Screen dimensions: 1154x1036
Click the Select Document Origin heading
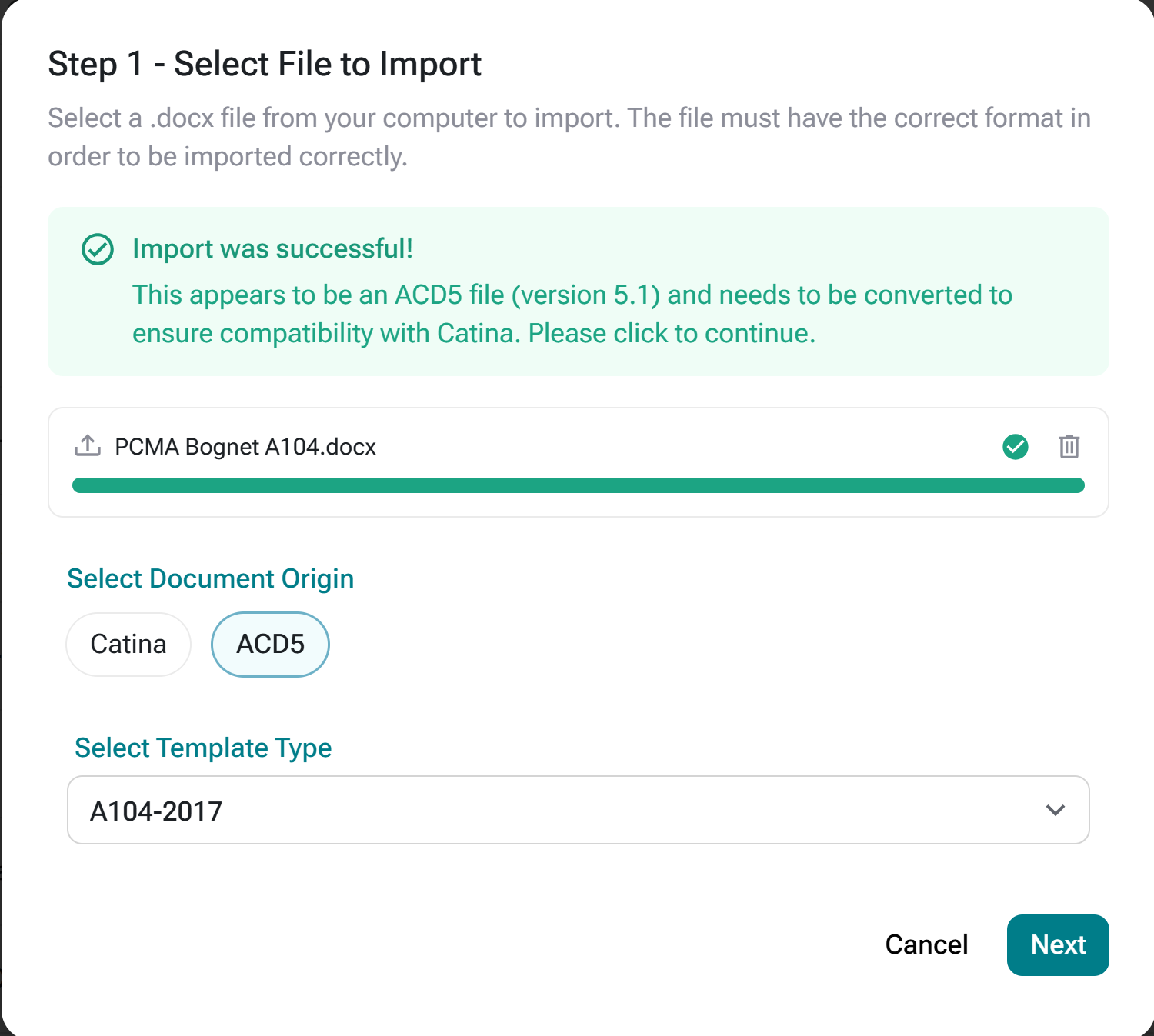tap(210, 578)
